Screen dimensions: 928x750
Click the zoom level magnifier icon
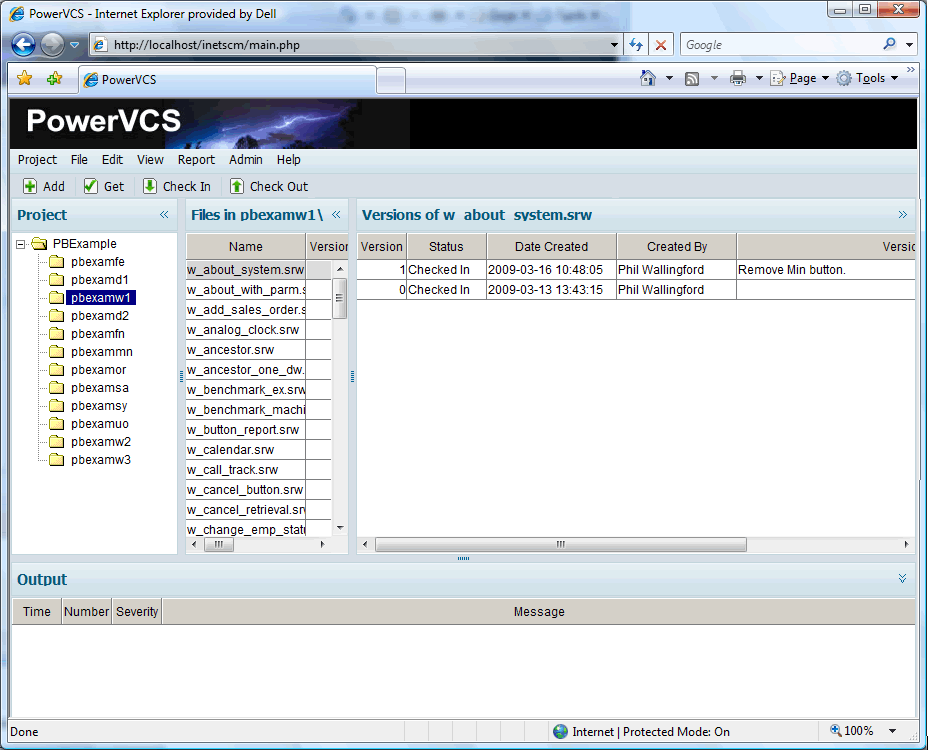[836, 730]
